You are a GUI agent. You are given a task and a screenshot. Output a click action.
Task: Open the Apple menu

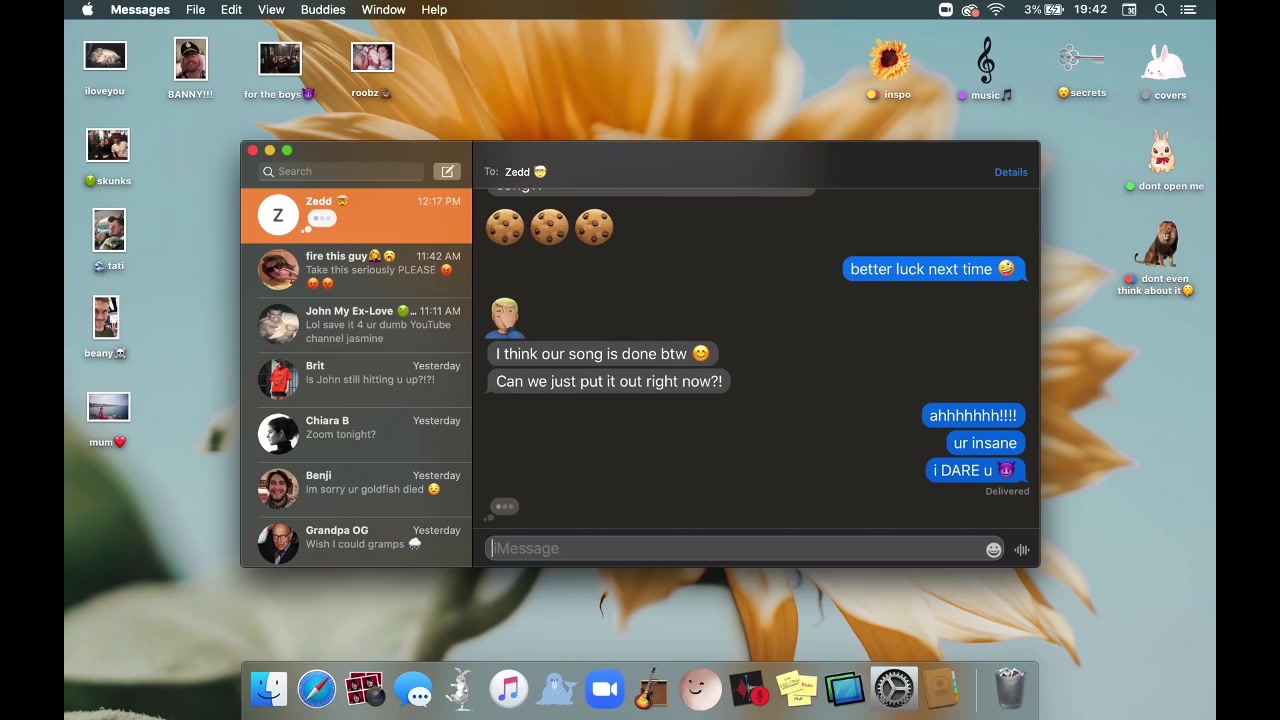click(87, 10)
